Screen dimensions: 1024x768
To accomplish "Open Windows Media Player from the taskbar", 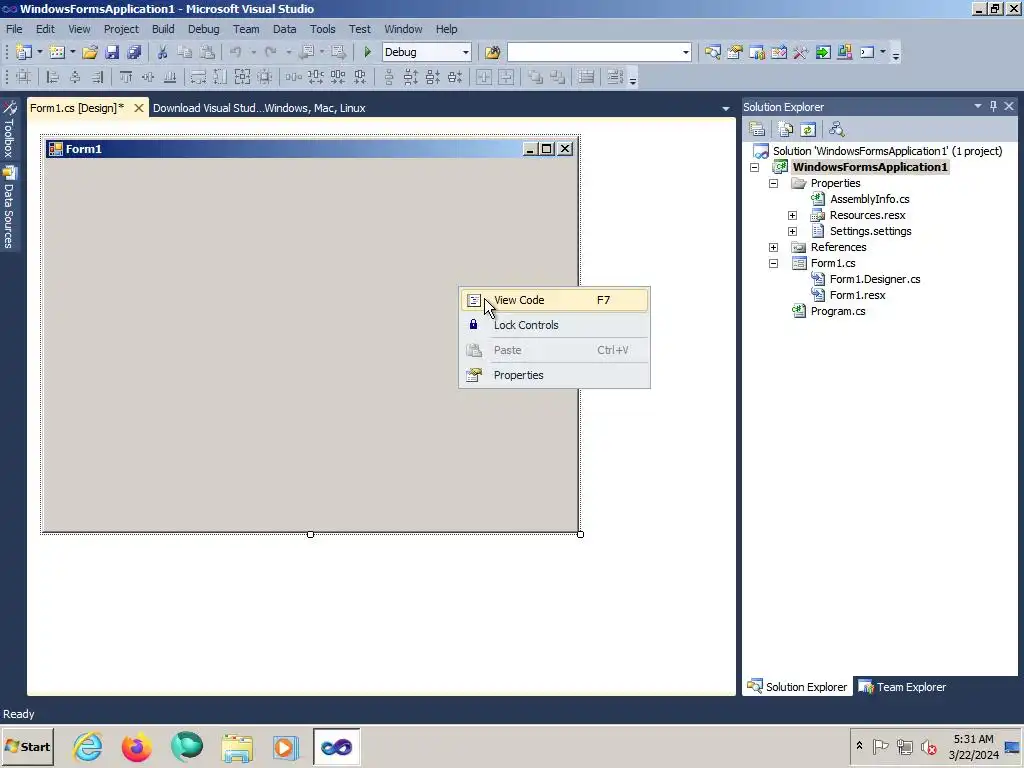I will [285, 747].
